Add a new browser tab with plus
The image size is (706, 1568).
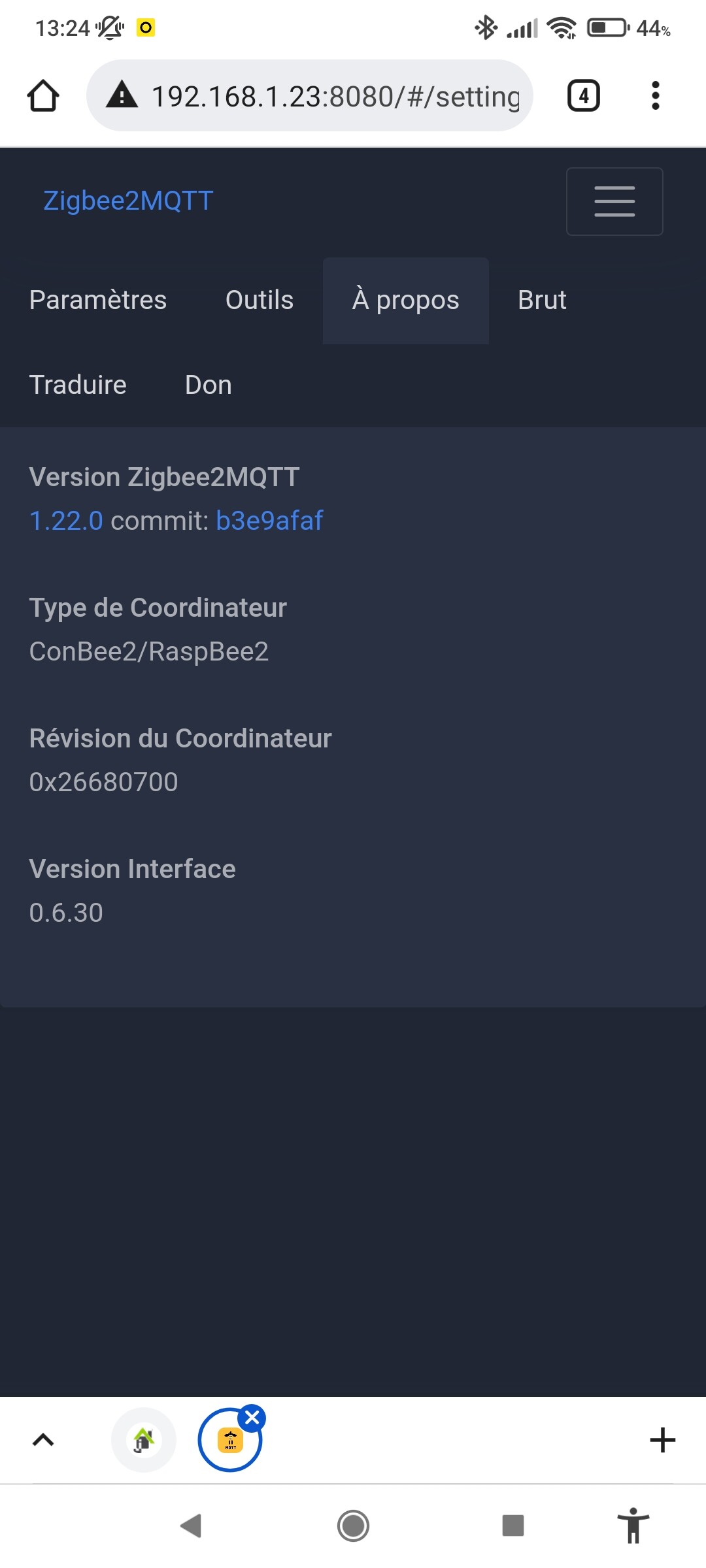point(662,1440)
